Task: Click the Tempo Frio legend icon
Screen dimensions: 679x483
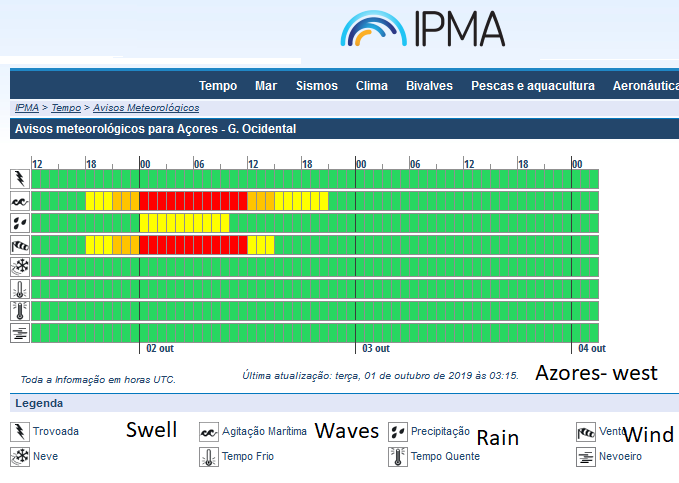Action: pyautogui.click(x=209, y=457)
